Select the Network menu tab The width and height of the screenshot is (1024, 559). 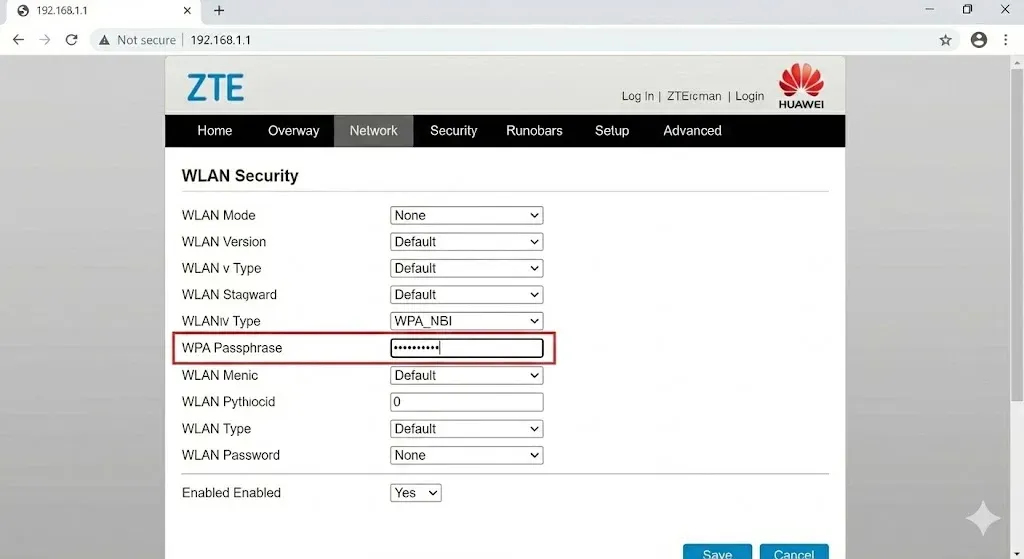click(374, 131)
